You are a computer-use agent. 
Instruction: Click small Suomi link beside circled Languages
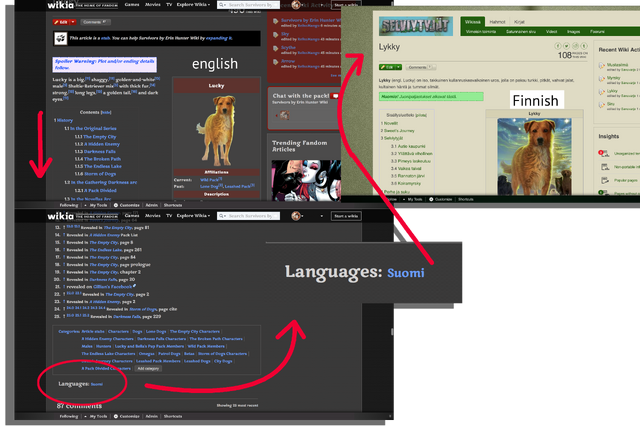point(97,384)
